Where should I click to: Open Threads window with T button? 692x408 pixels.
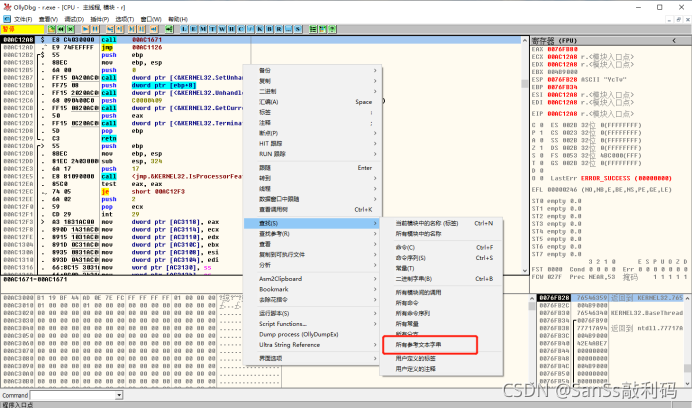(x=212, y=29)
